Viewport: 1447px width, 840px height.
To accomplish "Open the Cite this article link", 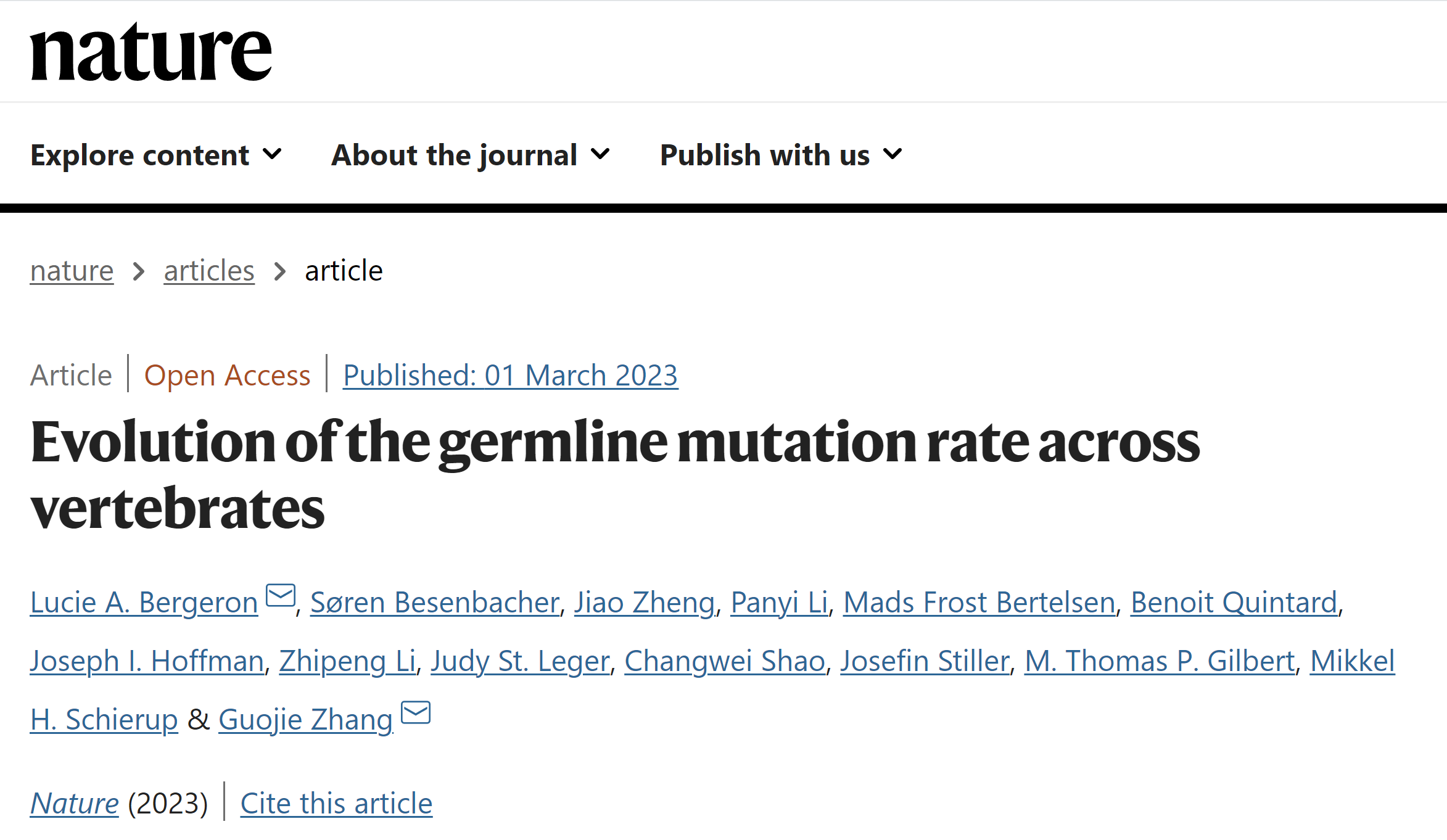I will point(337,803).
